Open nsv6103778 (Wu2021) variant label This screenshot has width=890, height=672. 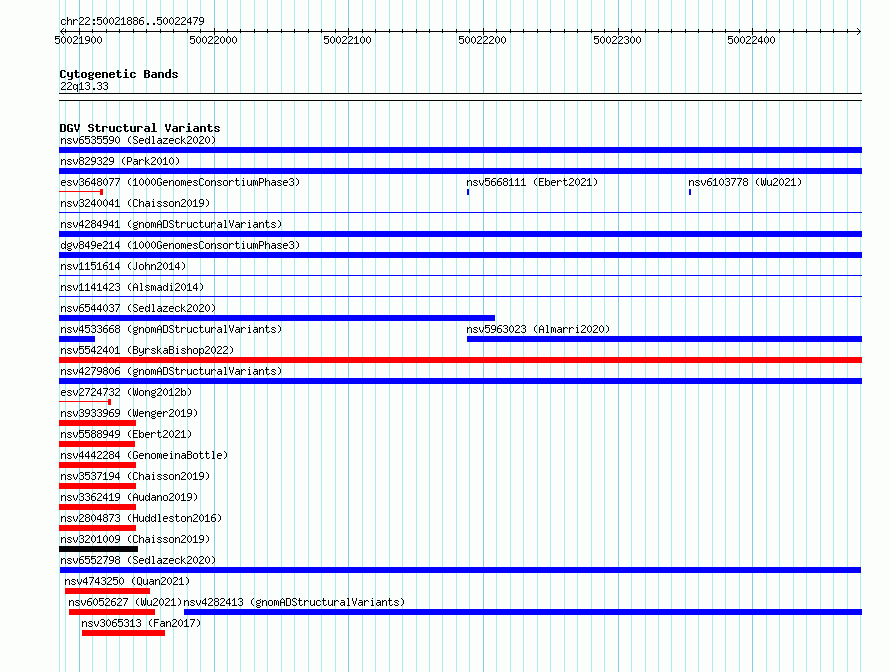[745, 182]
